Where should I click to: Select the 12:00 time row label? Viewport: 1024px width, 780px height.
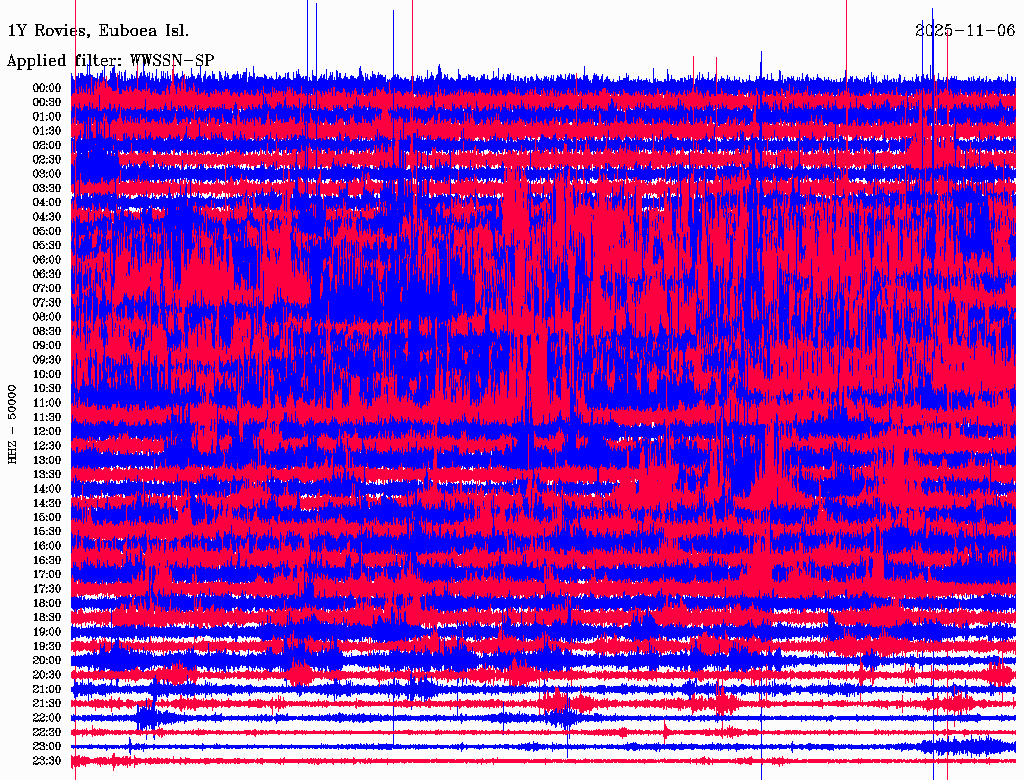pos(47,432)
